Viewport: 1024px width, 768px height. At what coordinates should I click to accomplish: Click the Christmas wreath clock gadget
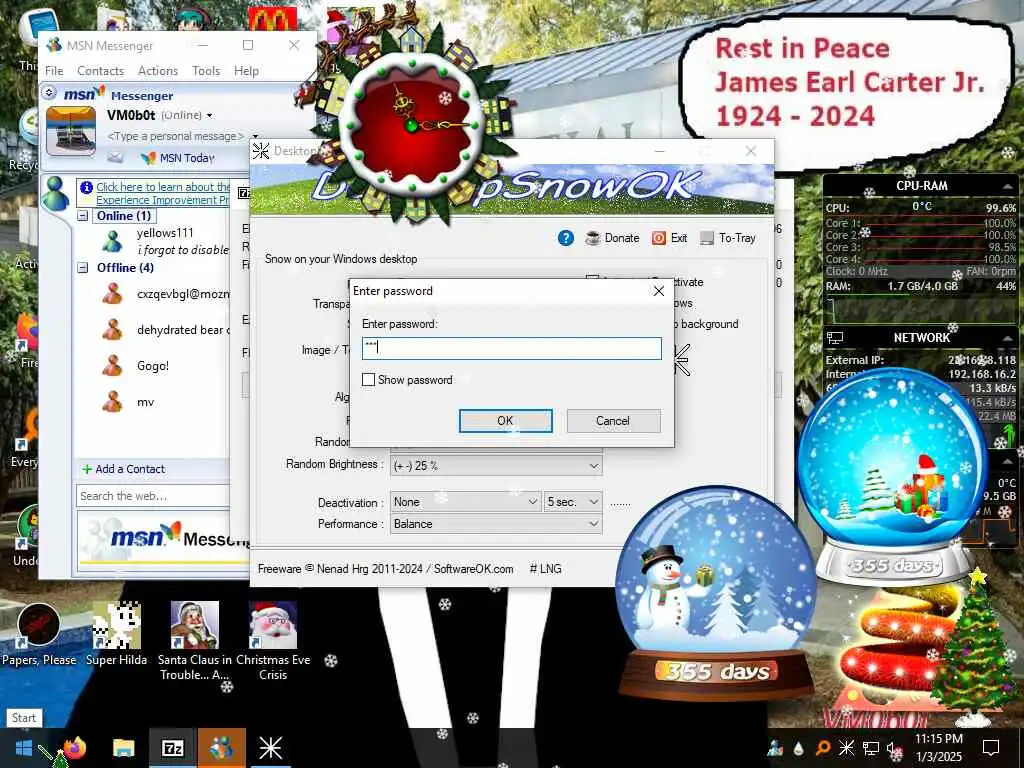pyautogui.click(x=411, y=124)
